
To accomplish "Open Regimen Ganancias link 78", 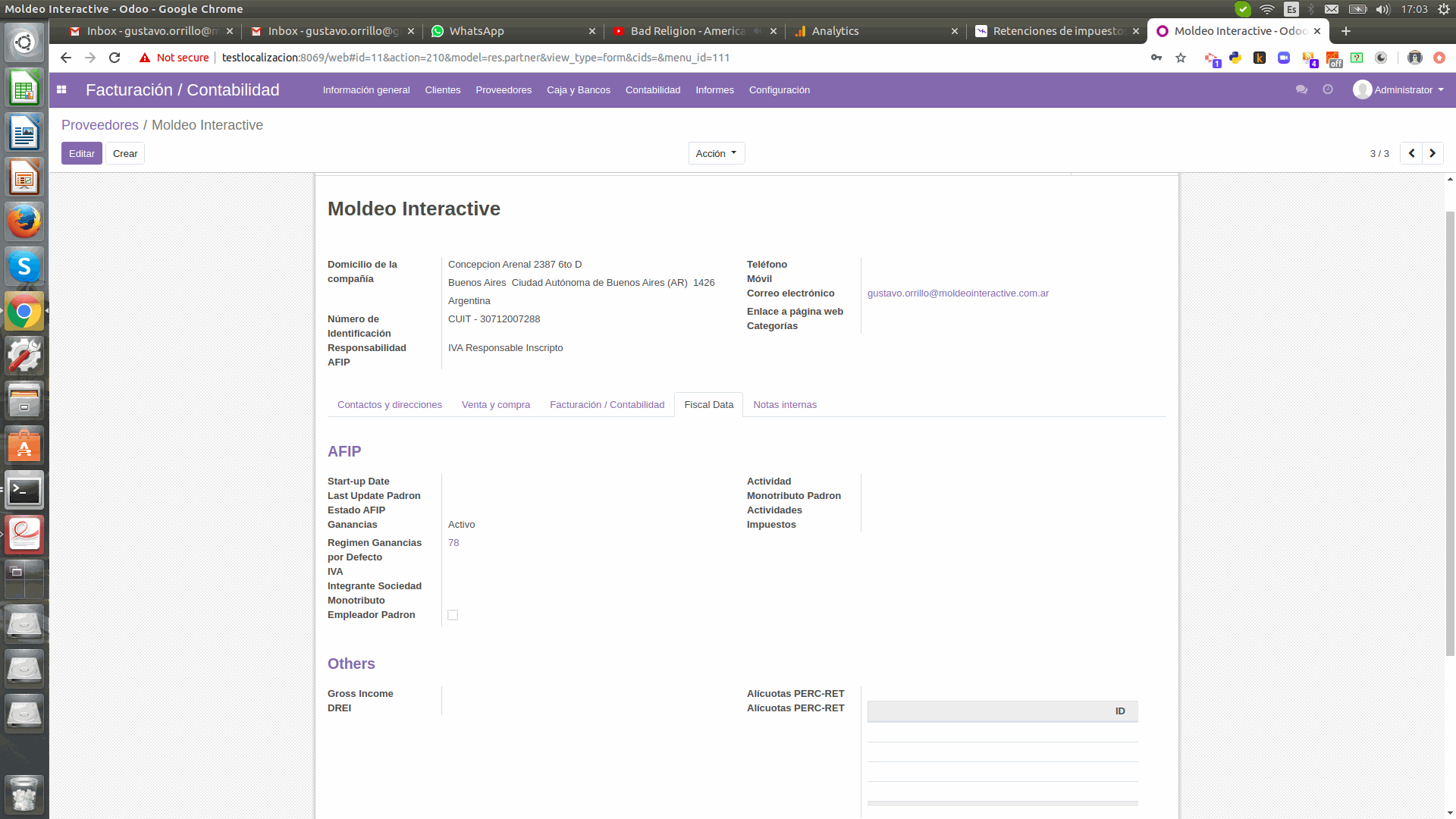I will pyautogui.click(x=453, y=543).
